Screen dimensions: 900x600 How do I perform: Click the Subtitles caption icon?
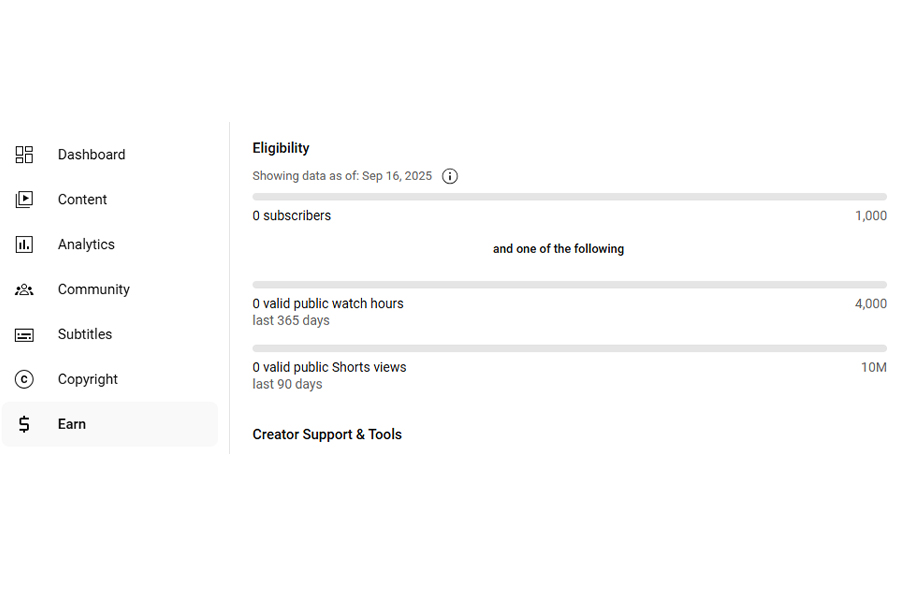(x=24, y=335)
